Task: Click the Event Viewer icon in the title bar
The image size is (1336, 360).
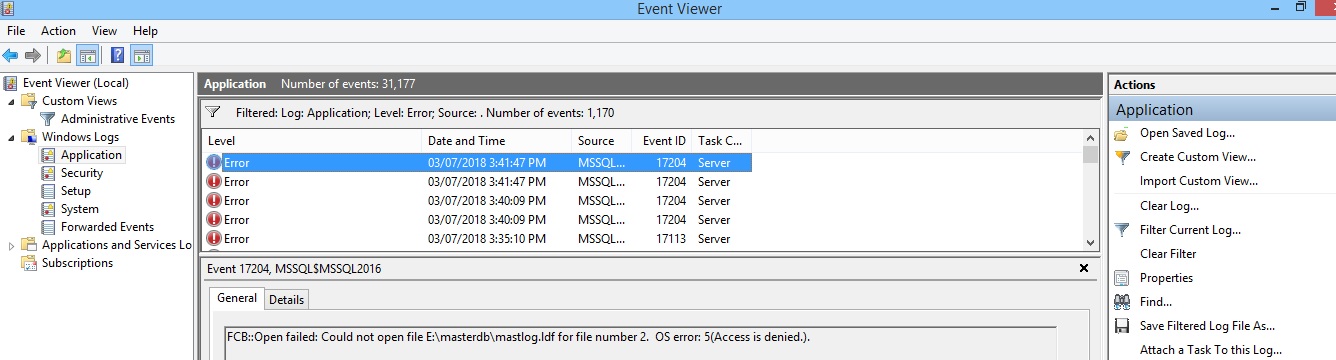Action: [9, 8]
